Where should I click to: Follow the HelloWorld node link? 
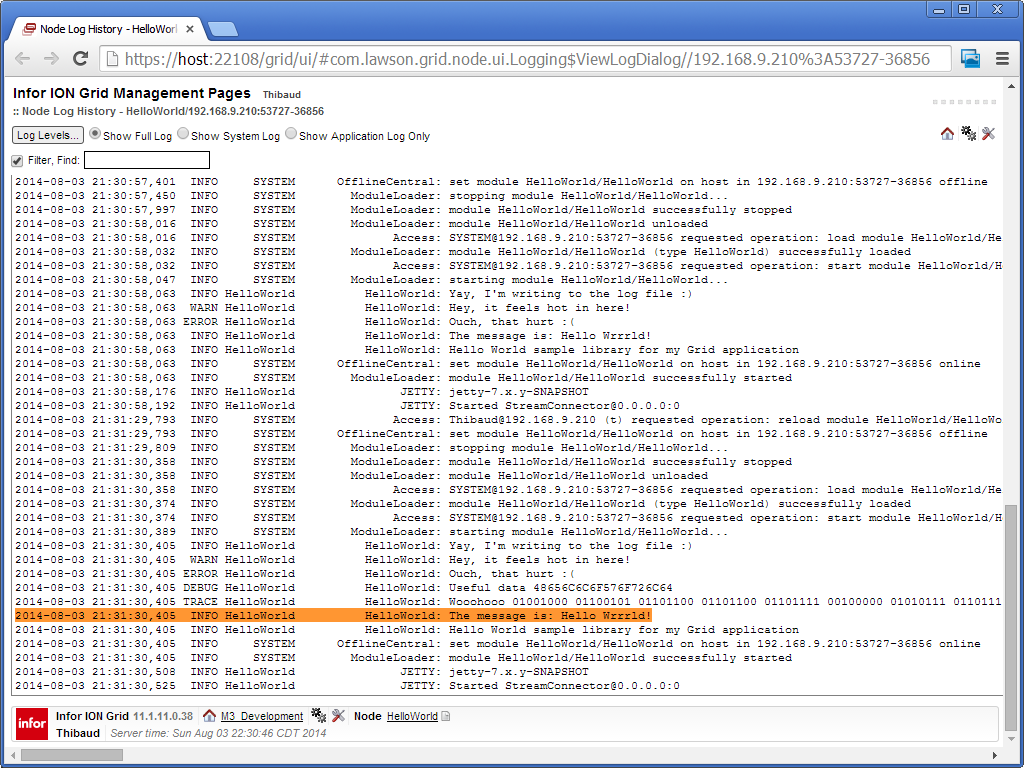pos(412,717)
